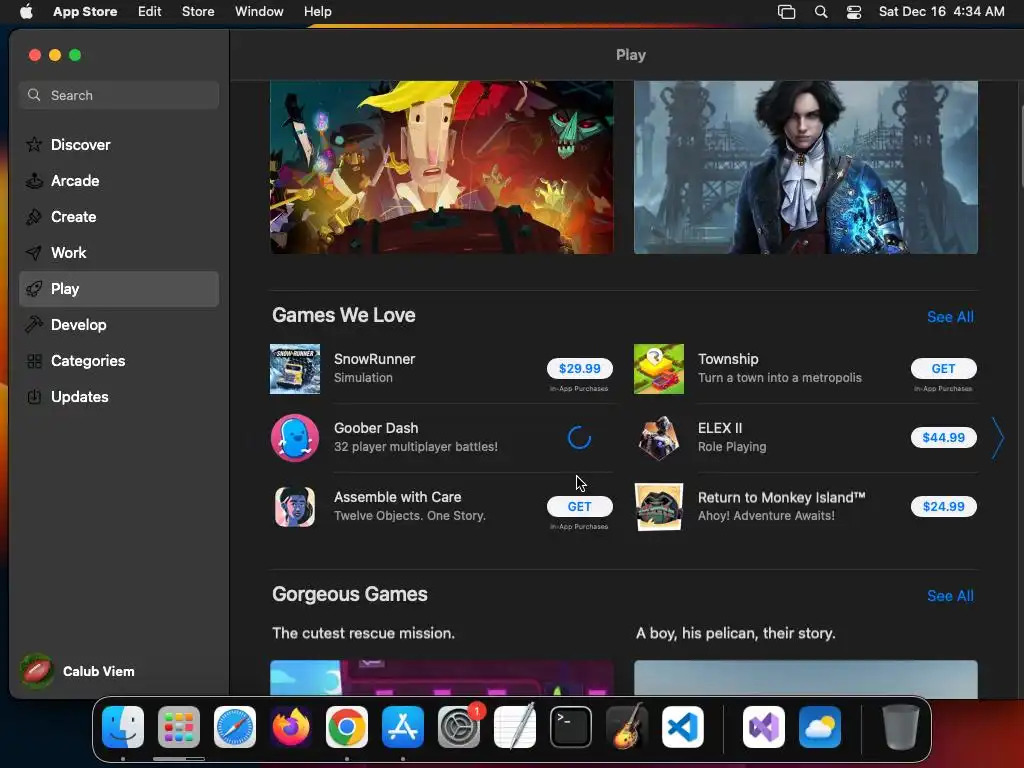See All for Games We Love

950,317
